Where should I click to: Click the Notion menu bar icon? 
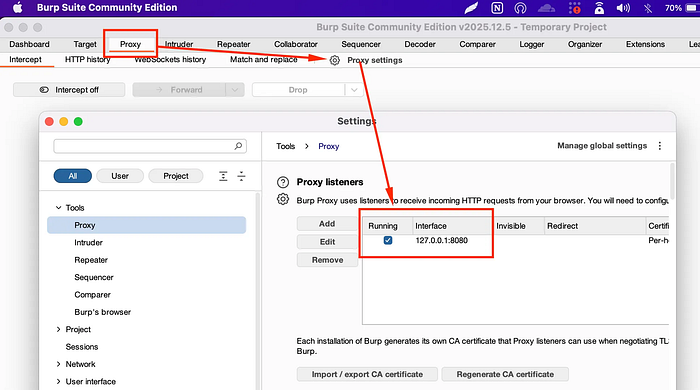click(x=497, y=8)
